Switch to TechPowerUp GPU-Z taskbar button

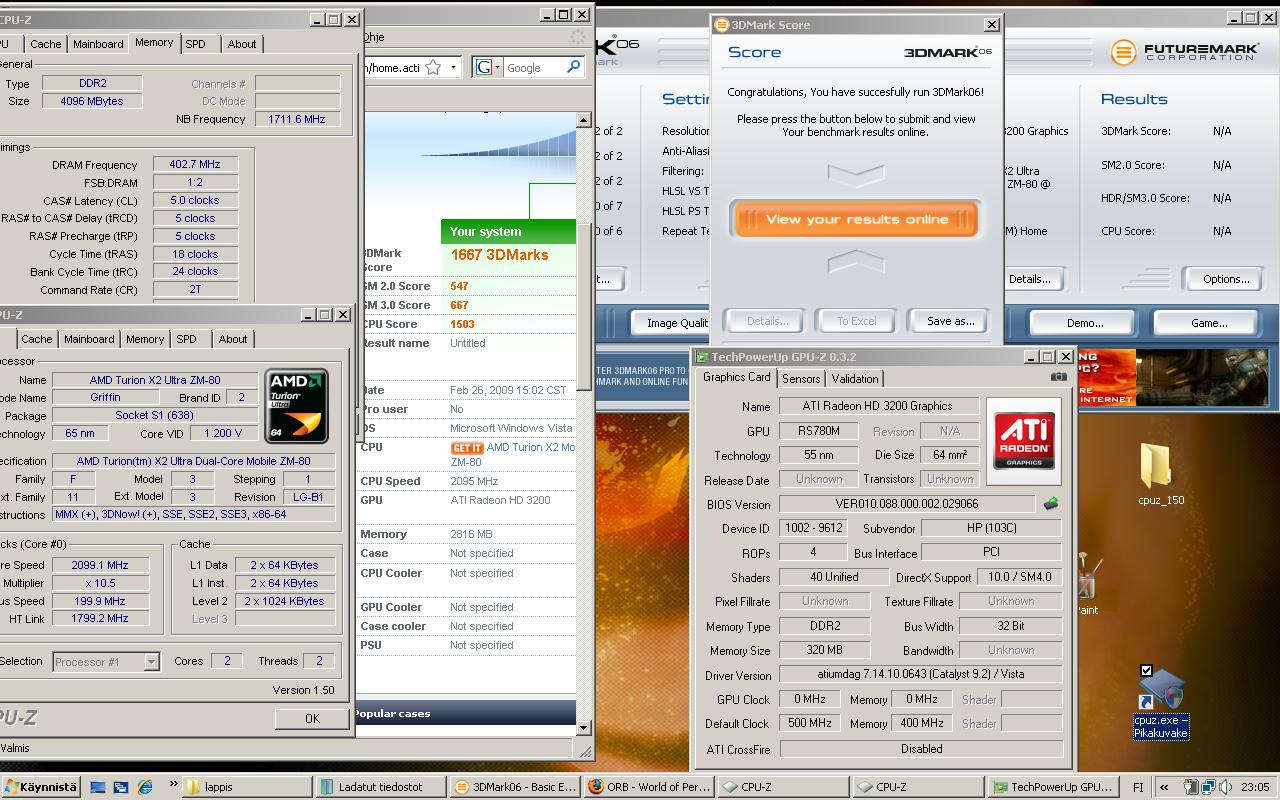tap(1053, 787)
